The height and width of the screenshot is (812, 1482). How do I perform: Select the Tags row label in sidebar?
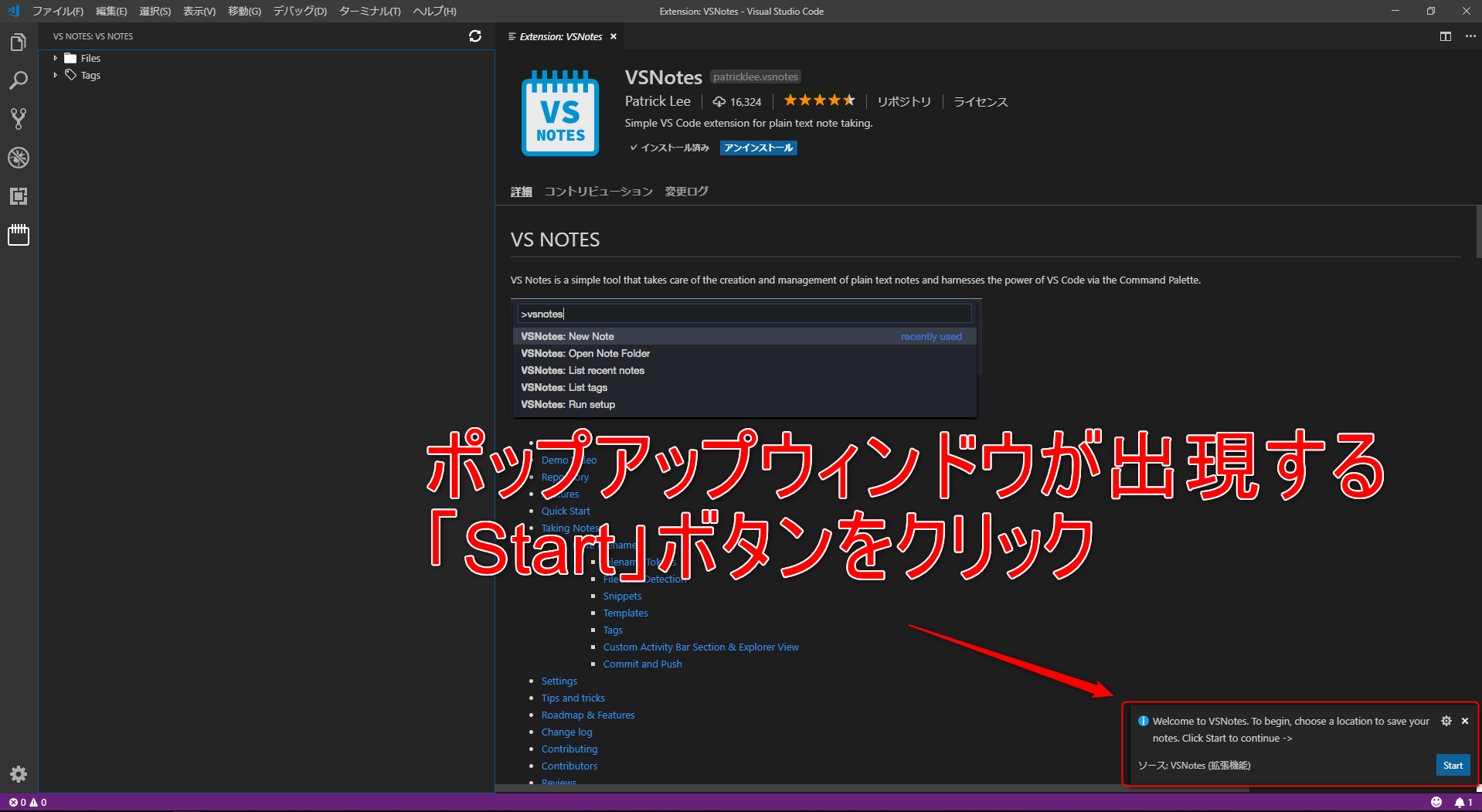coord(90,75)
